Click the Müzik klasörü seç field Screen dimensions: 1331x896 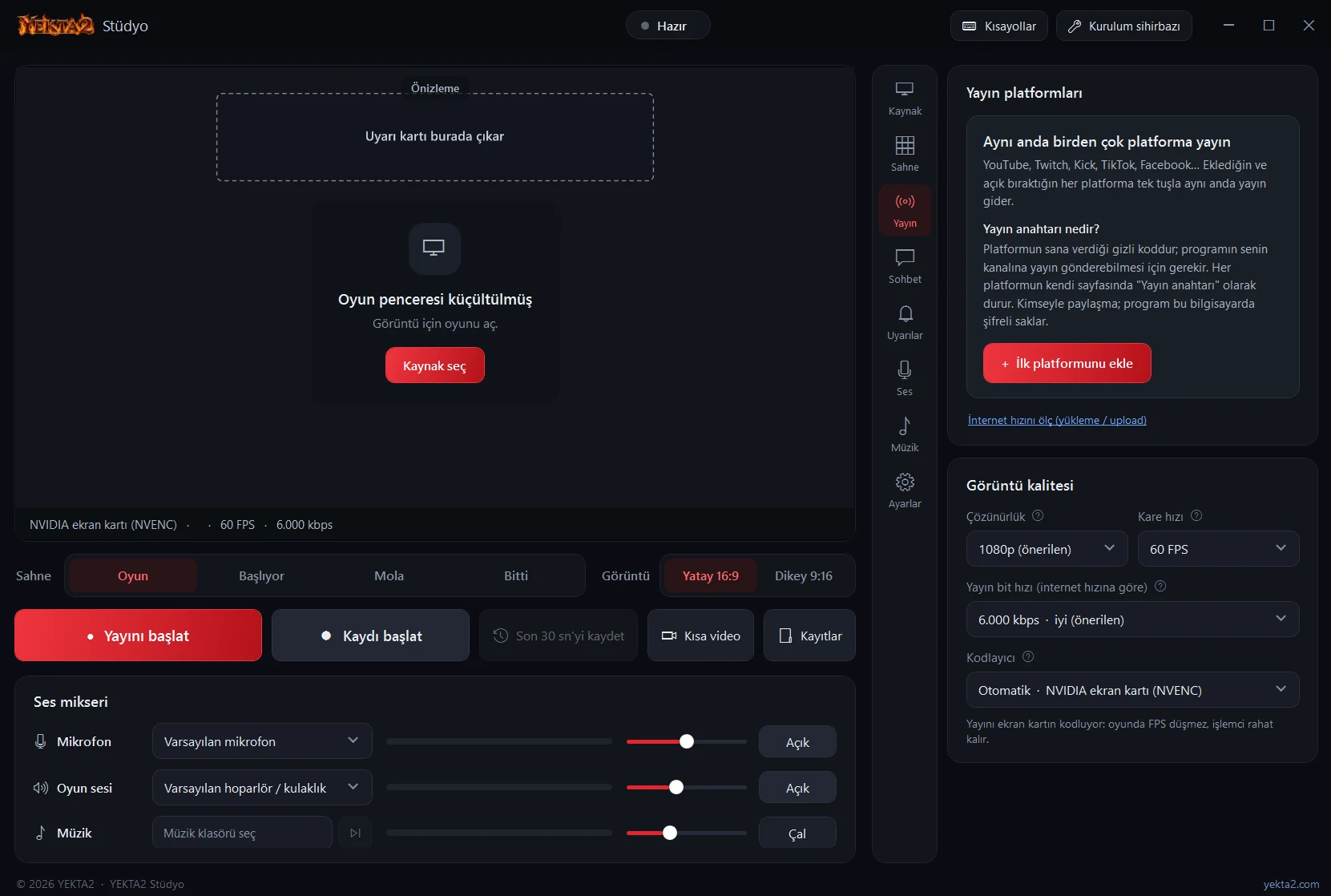pos(242,833)
